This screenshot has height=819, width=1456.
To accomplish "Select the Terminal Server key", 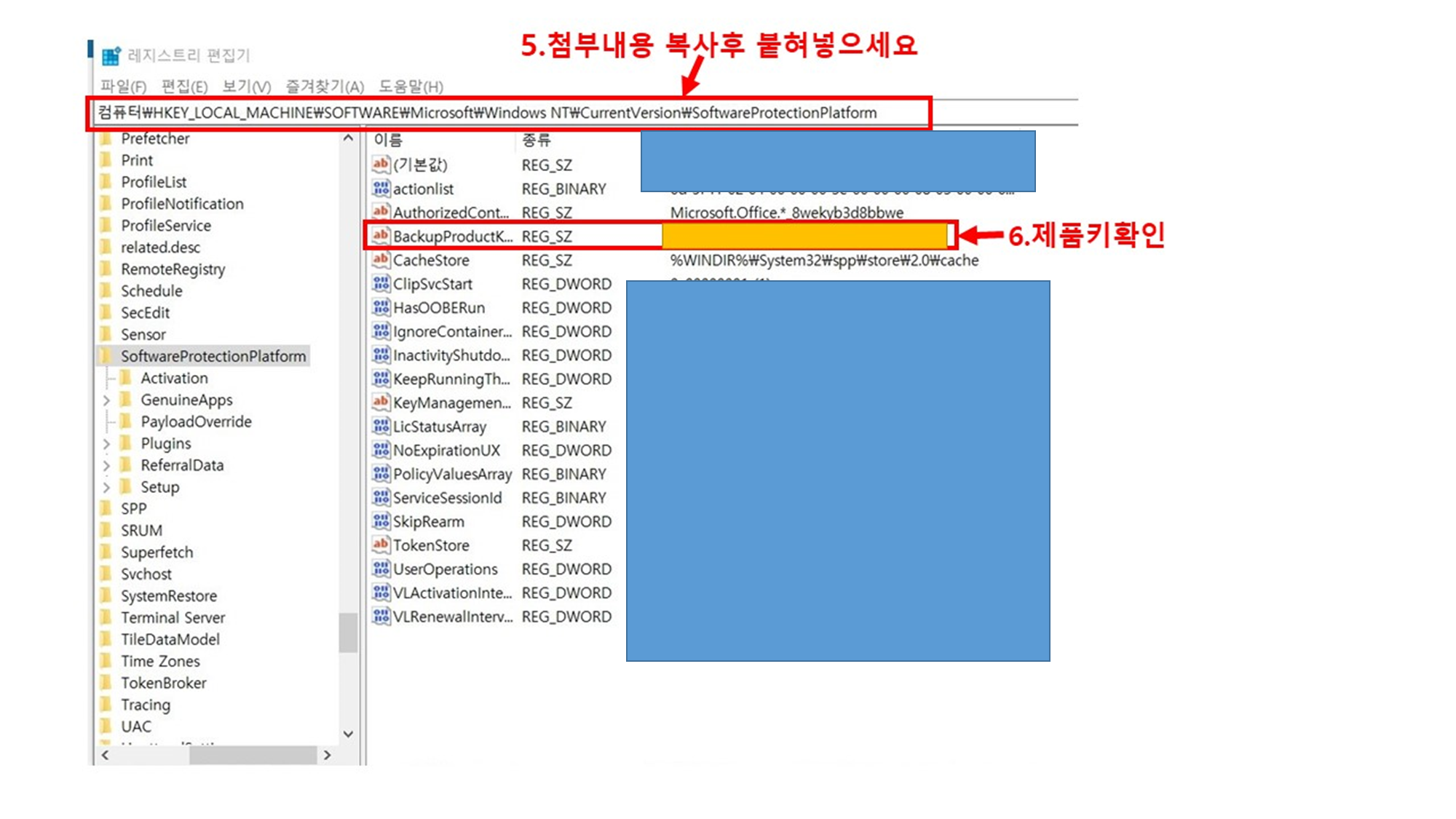I will [x=173, y=617].
